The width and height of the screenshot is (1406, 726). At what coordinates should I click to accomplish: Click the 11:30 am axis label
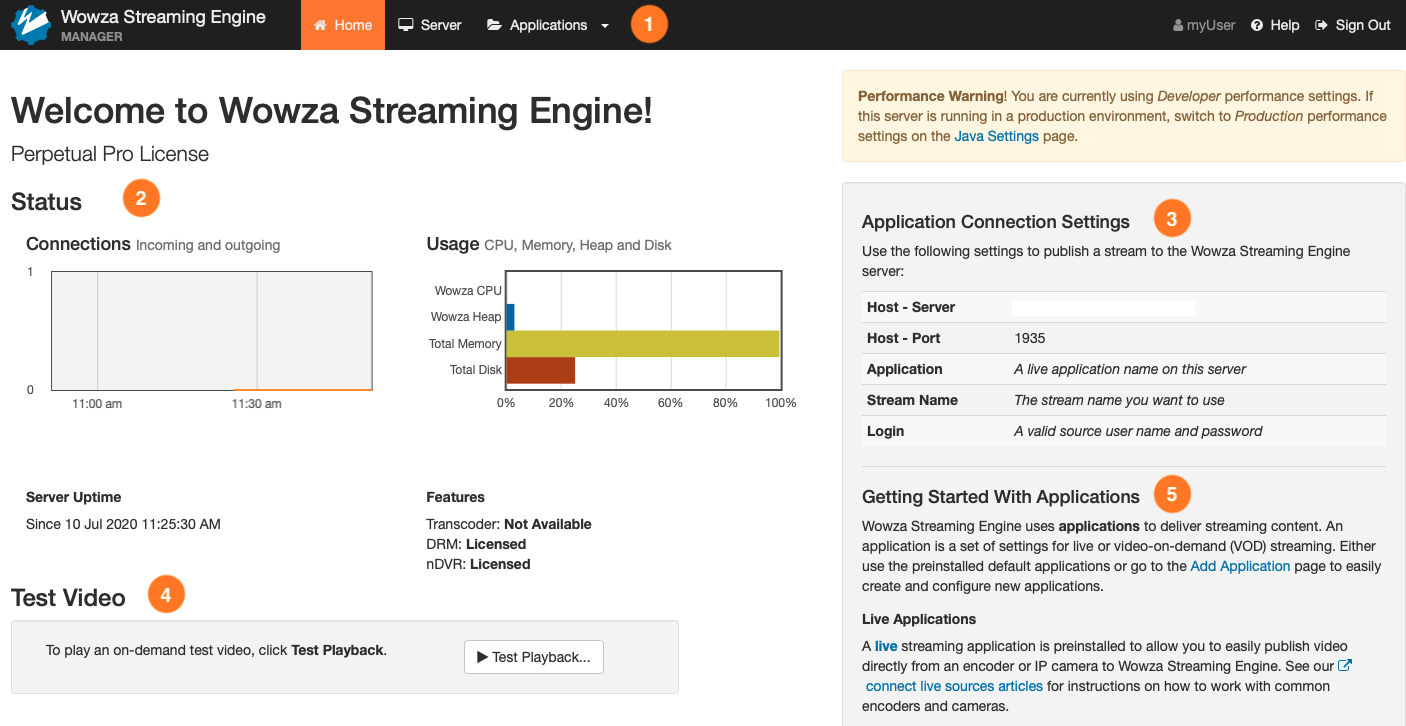point(257,404)
